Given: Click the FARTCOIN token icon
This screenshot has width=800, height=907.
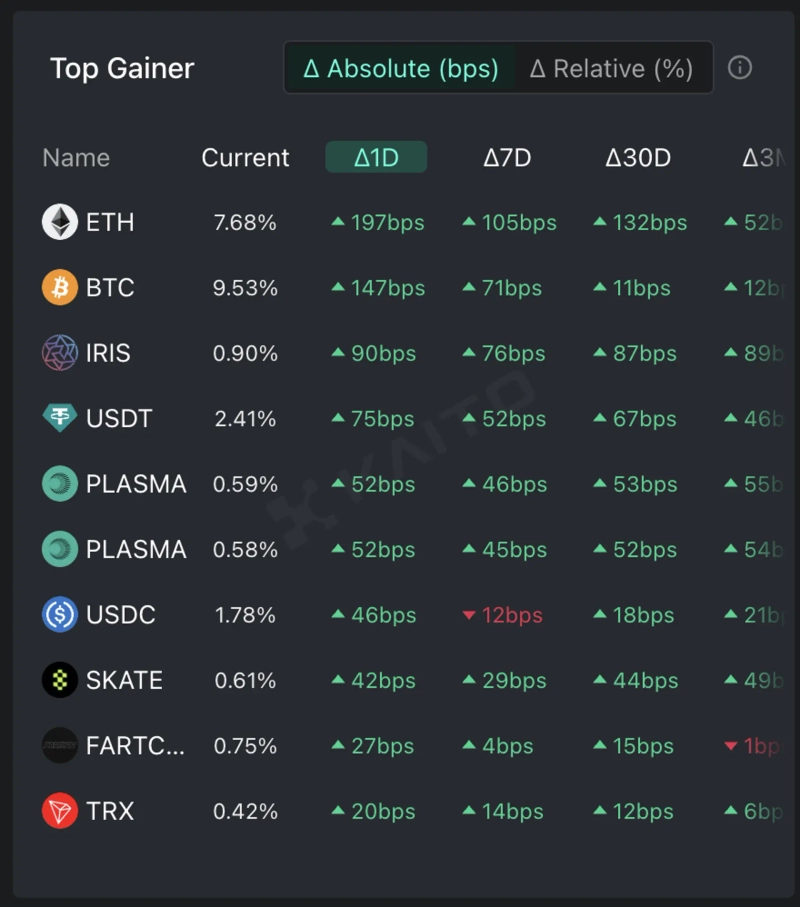Looking at the screenshot, I should click(x=60, y=746).
